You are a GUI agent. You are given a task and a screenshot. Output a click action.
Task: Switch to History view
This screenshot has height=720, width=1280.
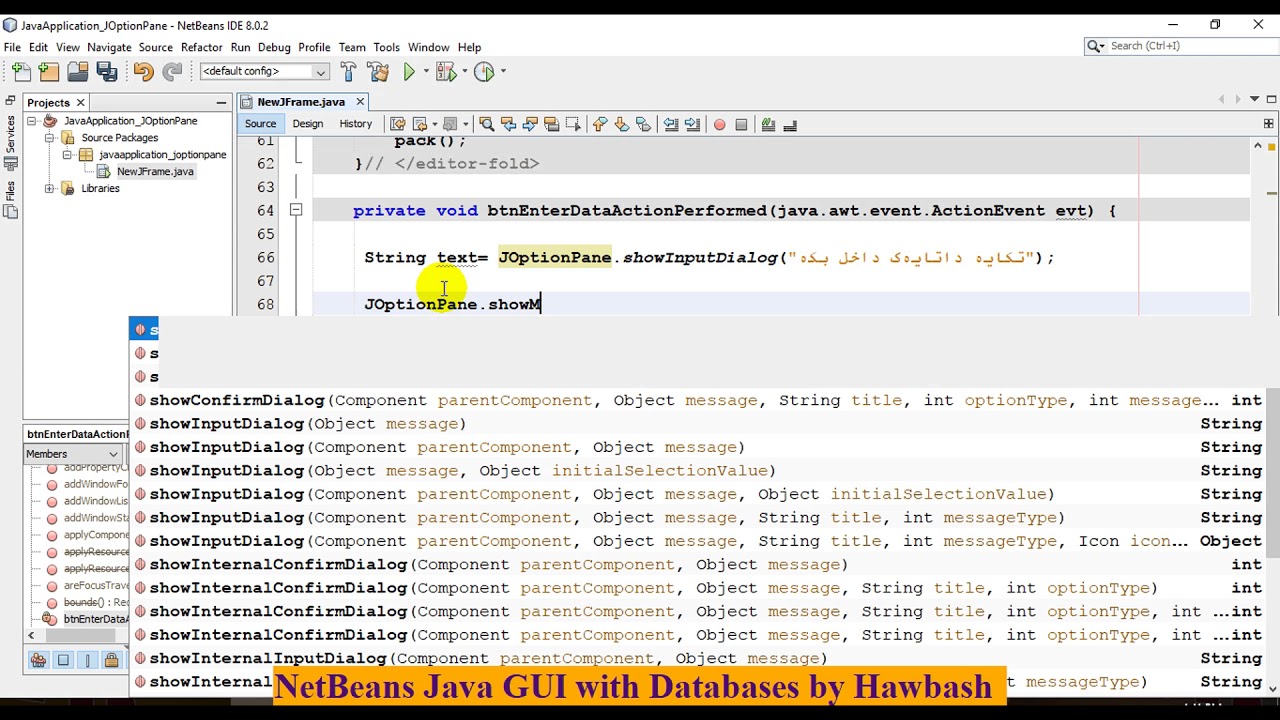[x=355, y=124]
